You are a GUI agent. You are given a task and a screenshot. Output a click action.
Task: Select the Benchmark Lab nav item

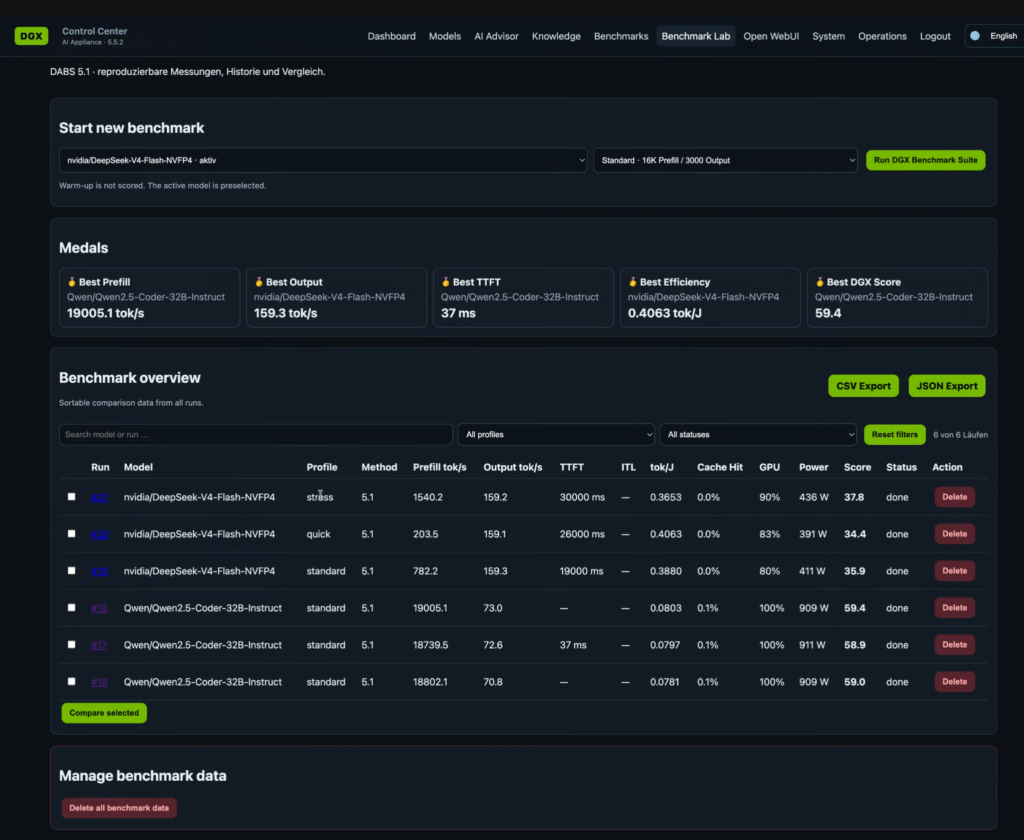(696, 36)
